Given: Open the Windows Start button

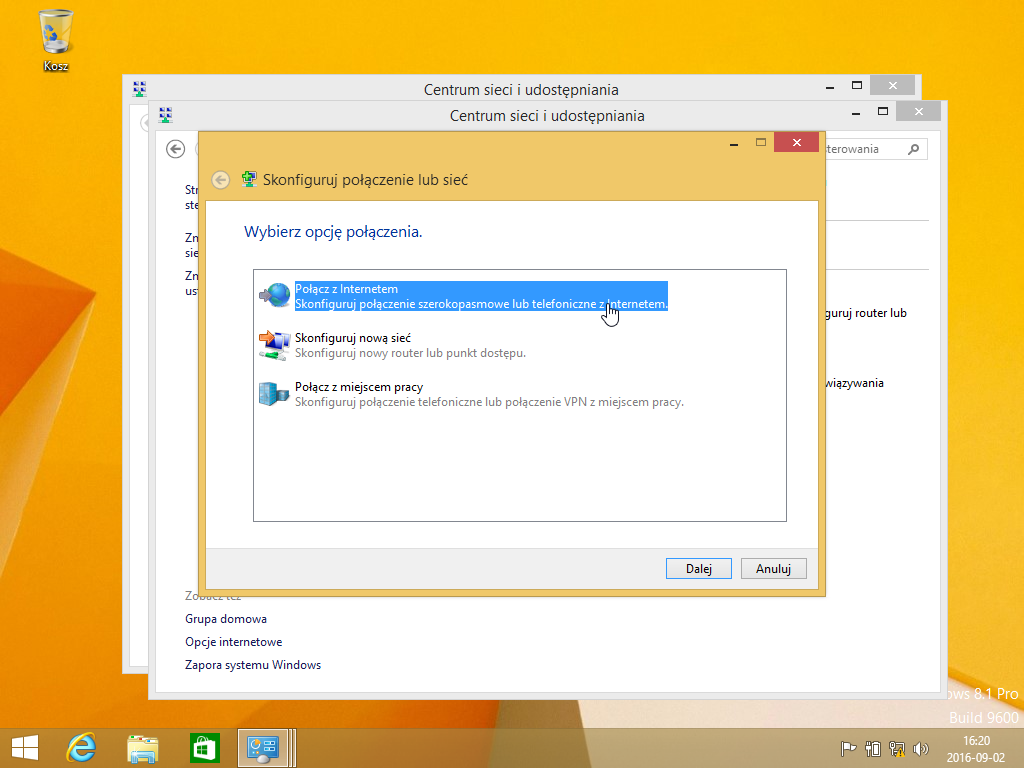Looking at the screenshot, I should 25,748.
